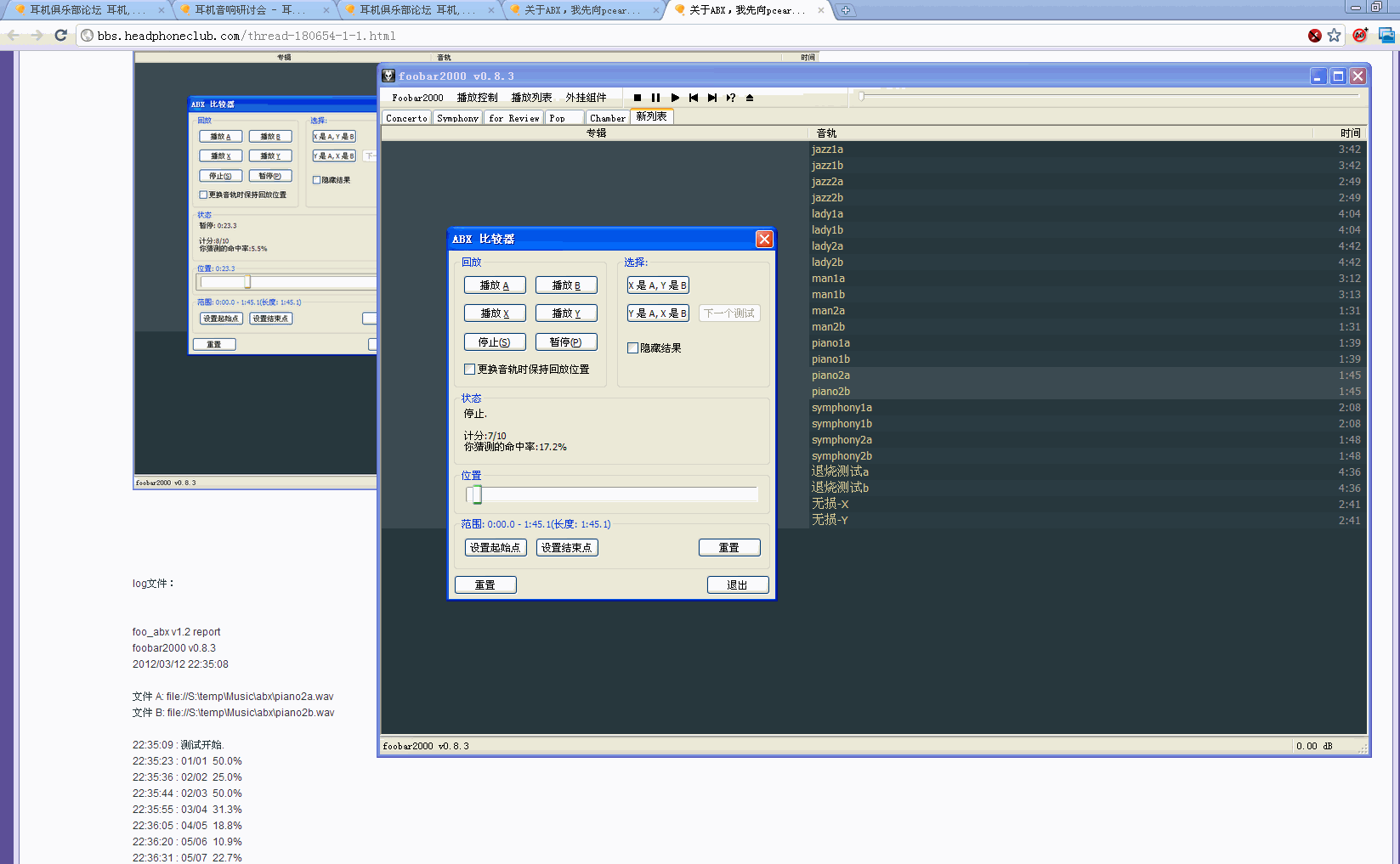The height and width of the screenshot is (864, 1400).
Task: Select the man1a track
Action: [1086, 279]
